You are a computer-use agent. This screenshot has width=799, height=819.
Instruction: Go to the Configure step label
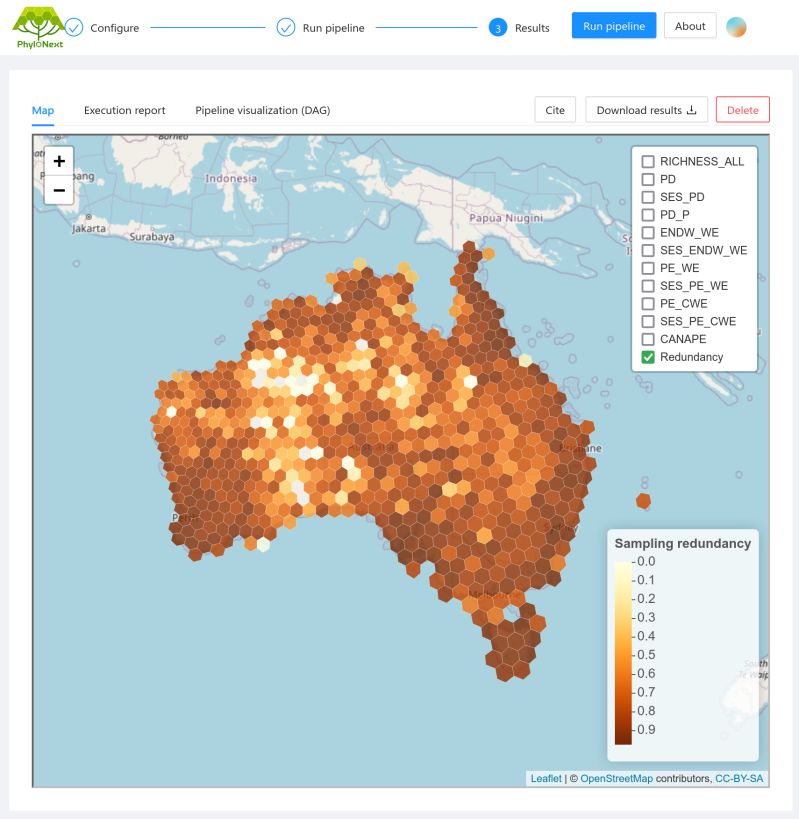114,28
